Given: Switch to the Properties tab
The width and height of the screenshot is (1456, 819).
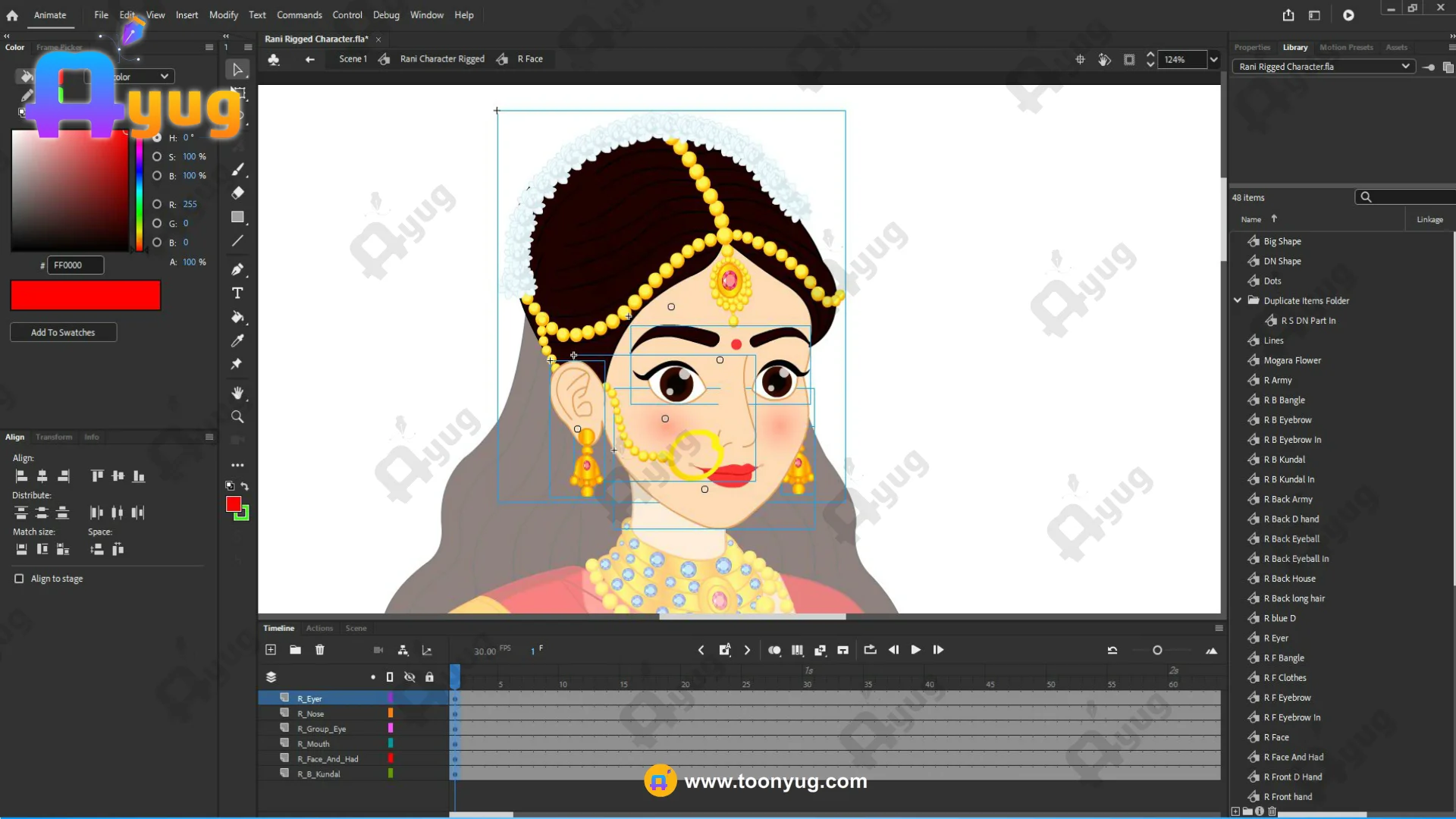Looking at the screenshot, I should click(x=1252, y=47).
